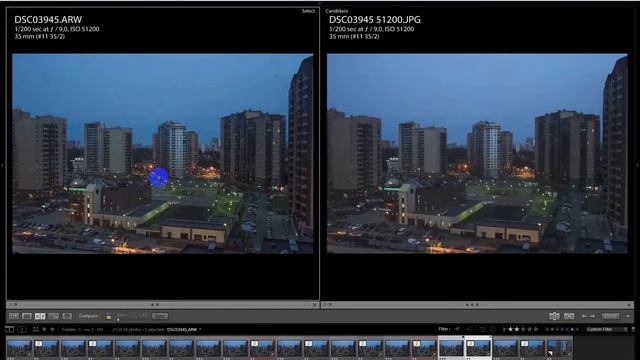Select the highlighted Select thumbnail in the filmstrip

tap(451, 348)
